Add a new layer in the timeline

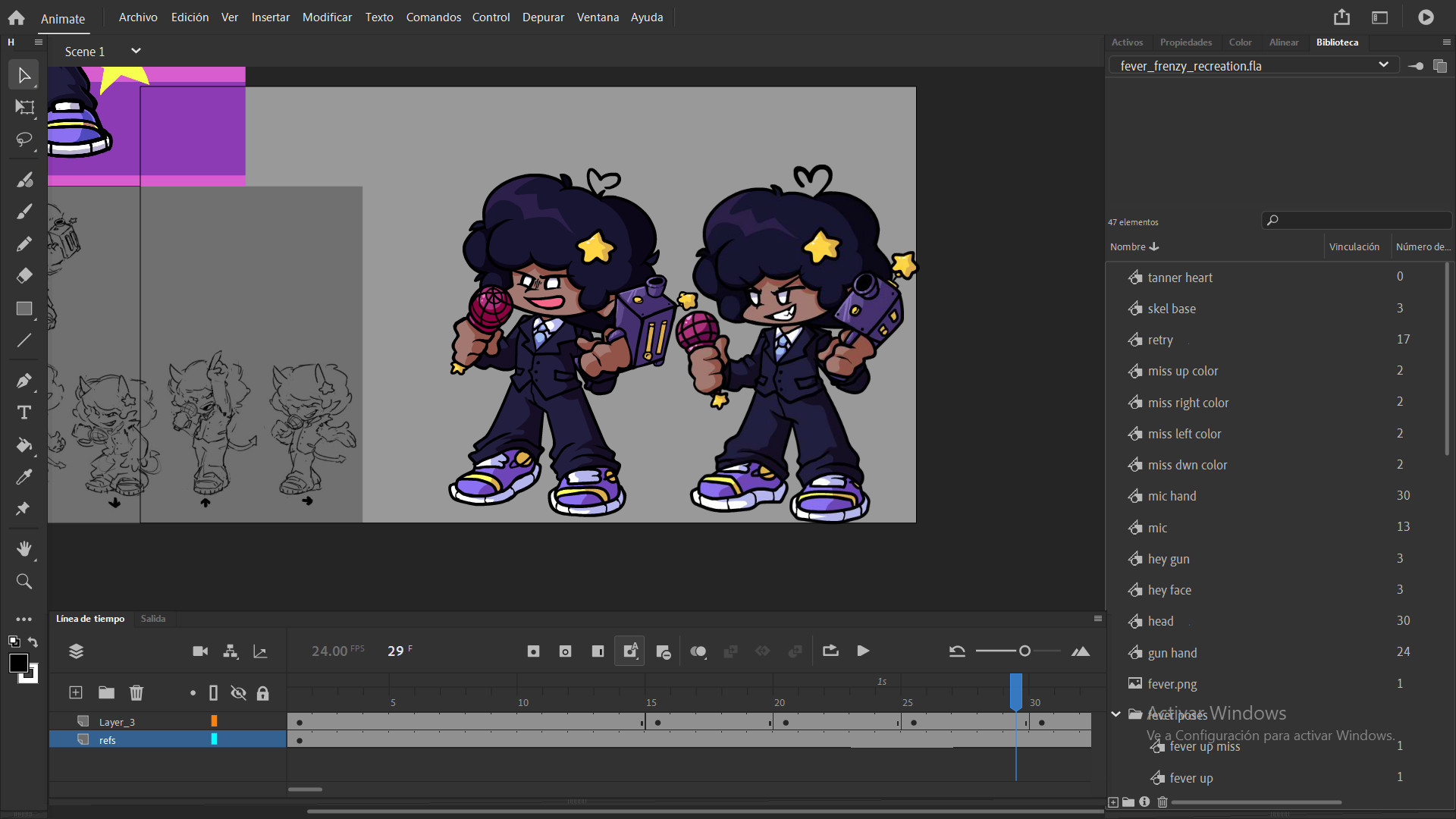tap(75, 692)
